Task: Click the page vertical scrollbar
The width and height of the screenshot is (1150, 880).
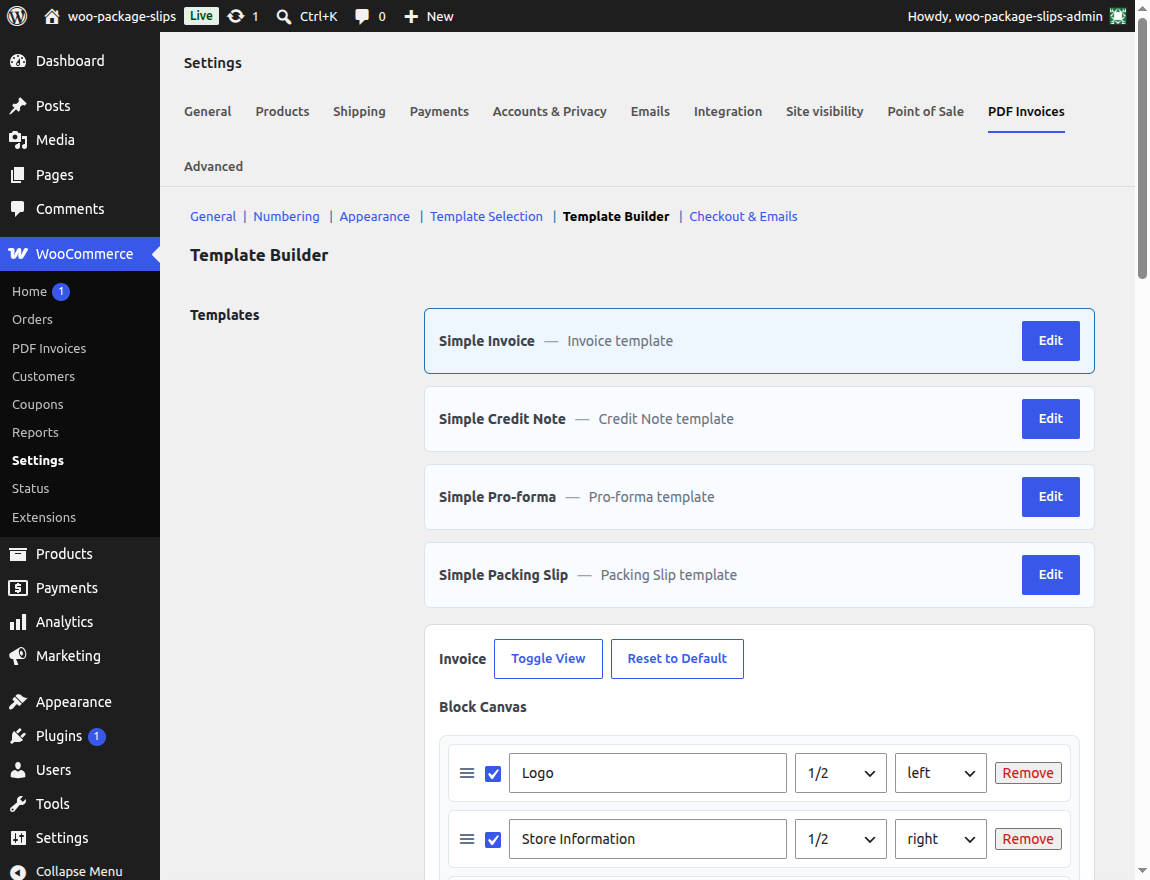Action: pyautogui.click(x=1142, y=147)
